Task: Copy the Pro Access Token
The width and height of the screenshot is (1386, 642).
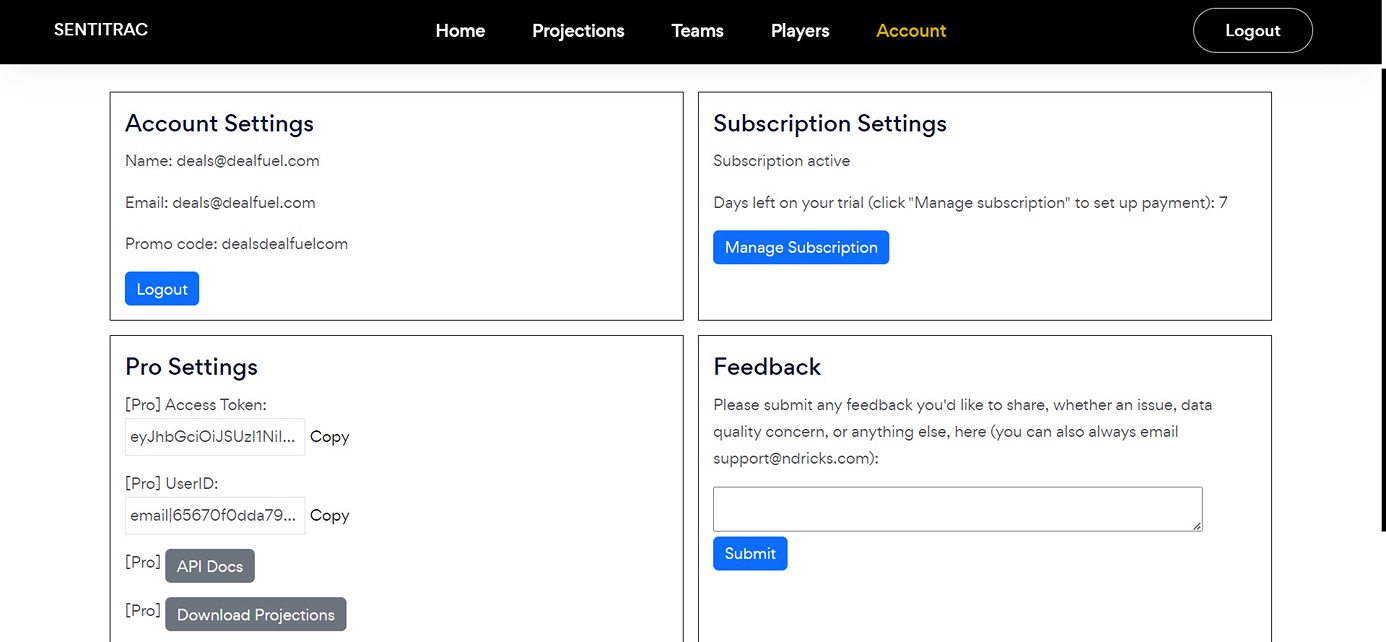Action: click(x=329, y=437)
